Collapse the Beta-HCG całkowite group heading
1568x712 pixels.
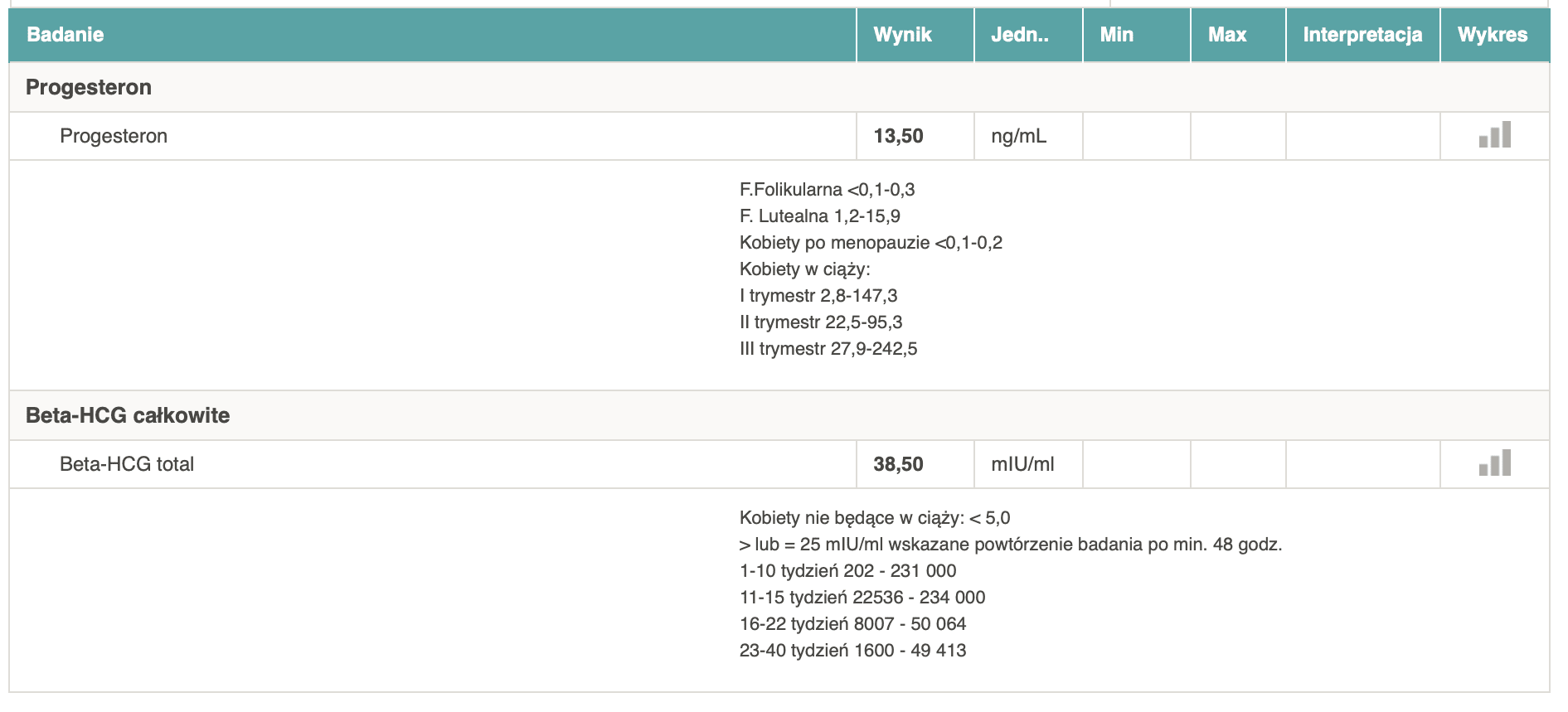click(128, 415)
